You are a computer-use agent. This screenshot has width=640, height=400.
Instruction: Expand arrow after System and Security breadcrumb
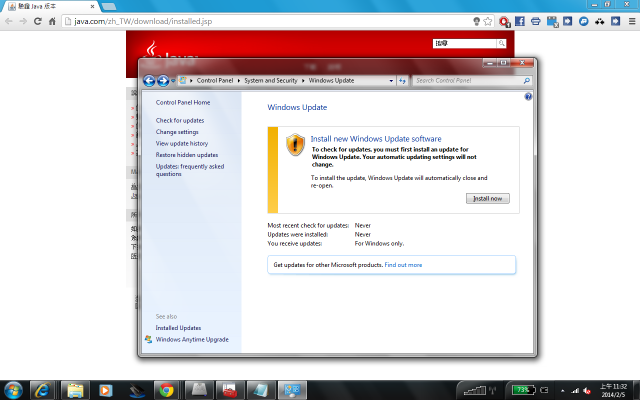coord(303,80)
